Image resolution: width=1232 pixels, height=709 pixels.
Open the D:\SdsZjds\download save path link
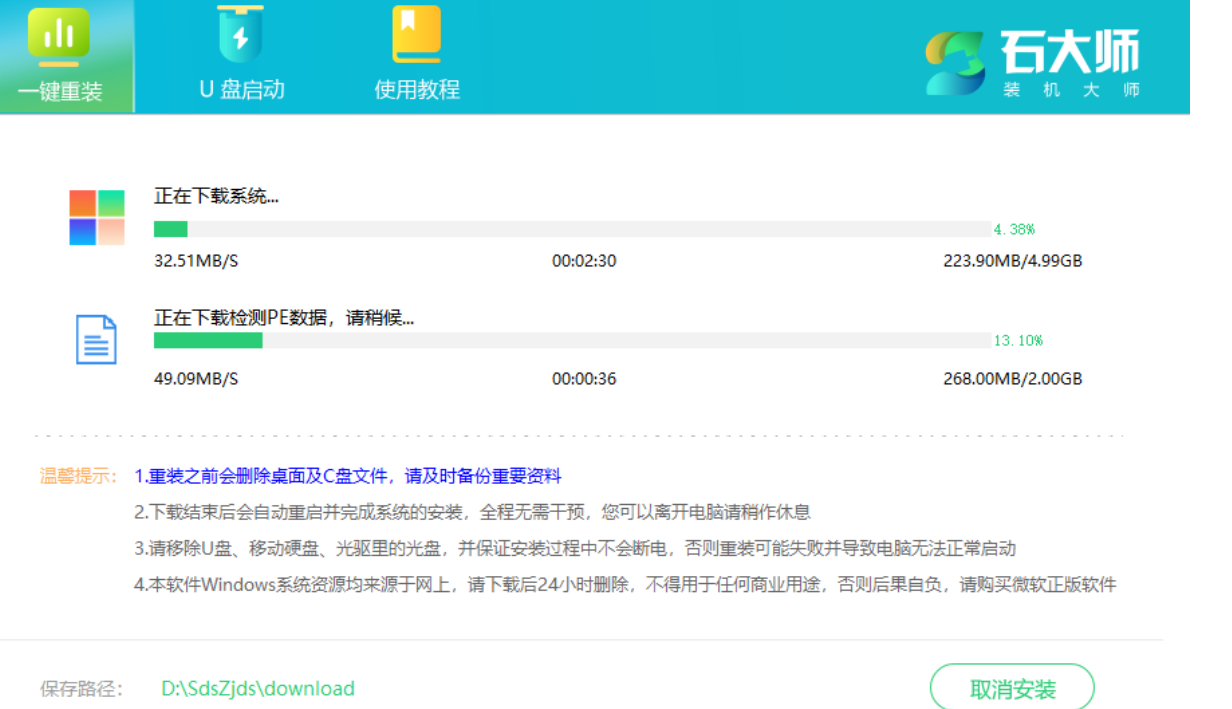click(258, 688)
